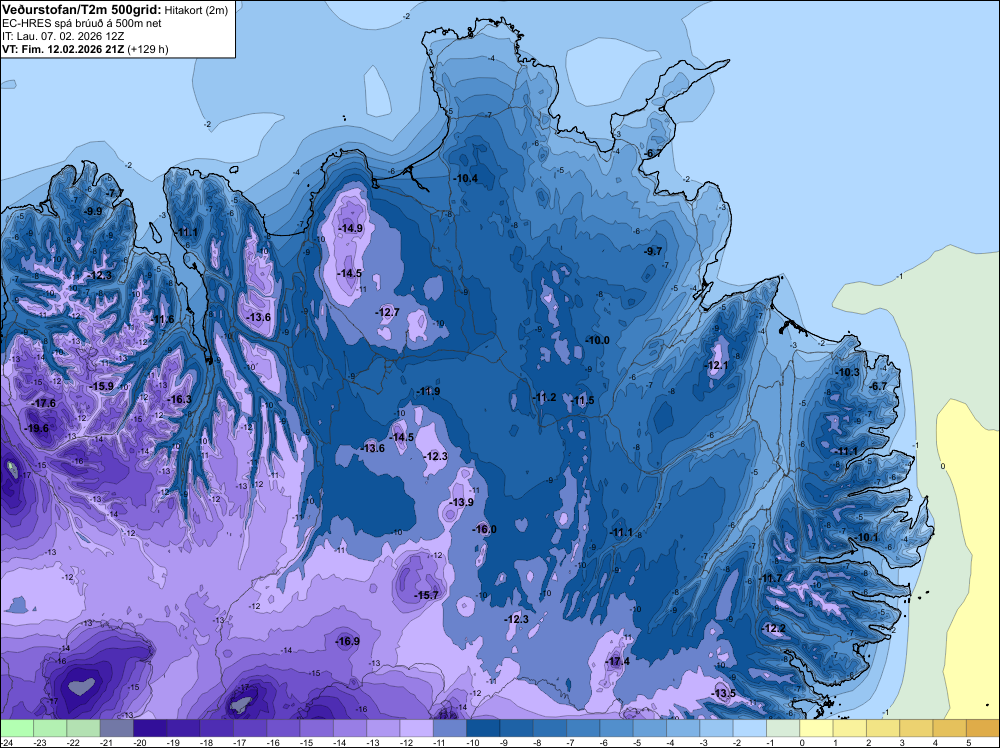Click the -13.5 temperature label
1000x748 pixels.
tap(724, 694)
